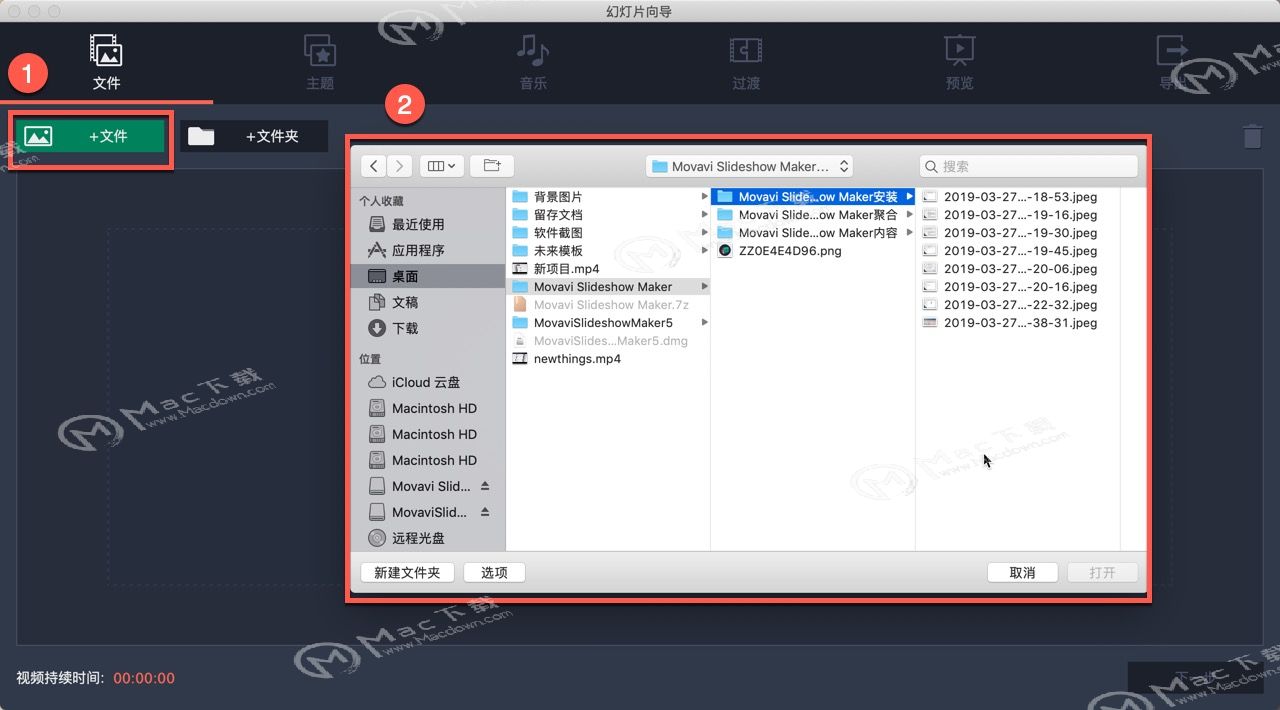Go forward in the file dialog
Screen dimensions: 1280x710
click(399, 166)
